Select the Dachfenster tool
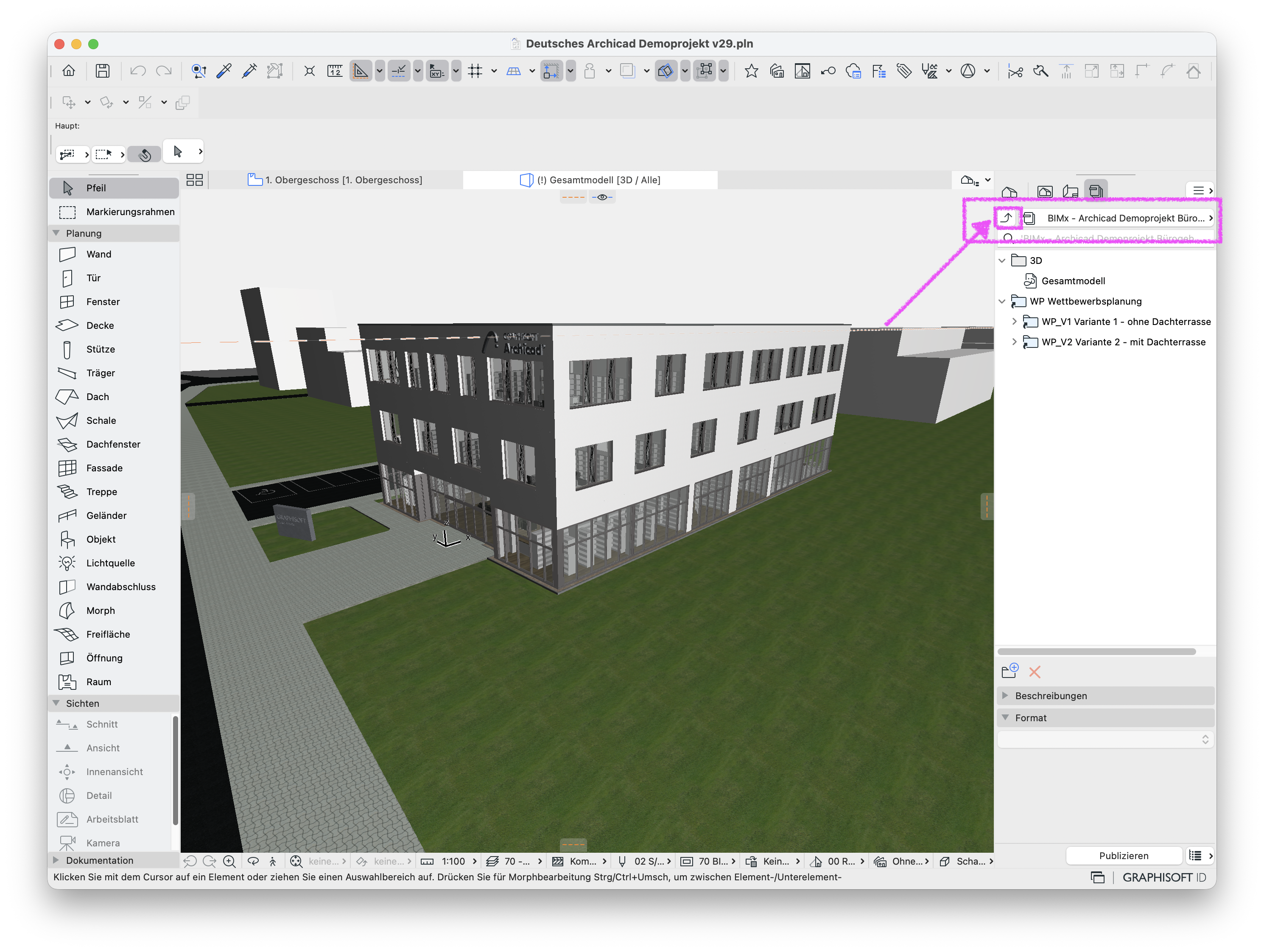The height and width of the screenshot is (952, 1264). (x=114, y=445)
